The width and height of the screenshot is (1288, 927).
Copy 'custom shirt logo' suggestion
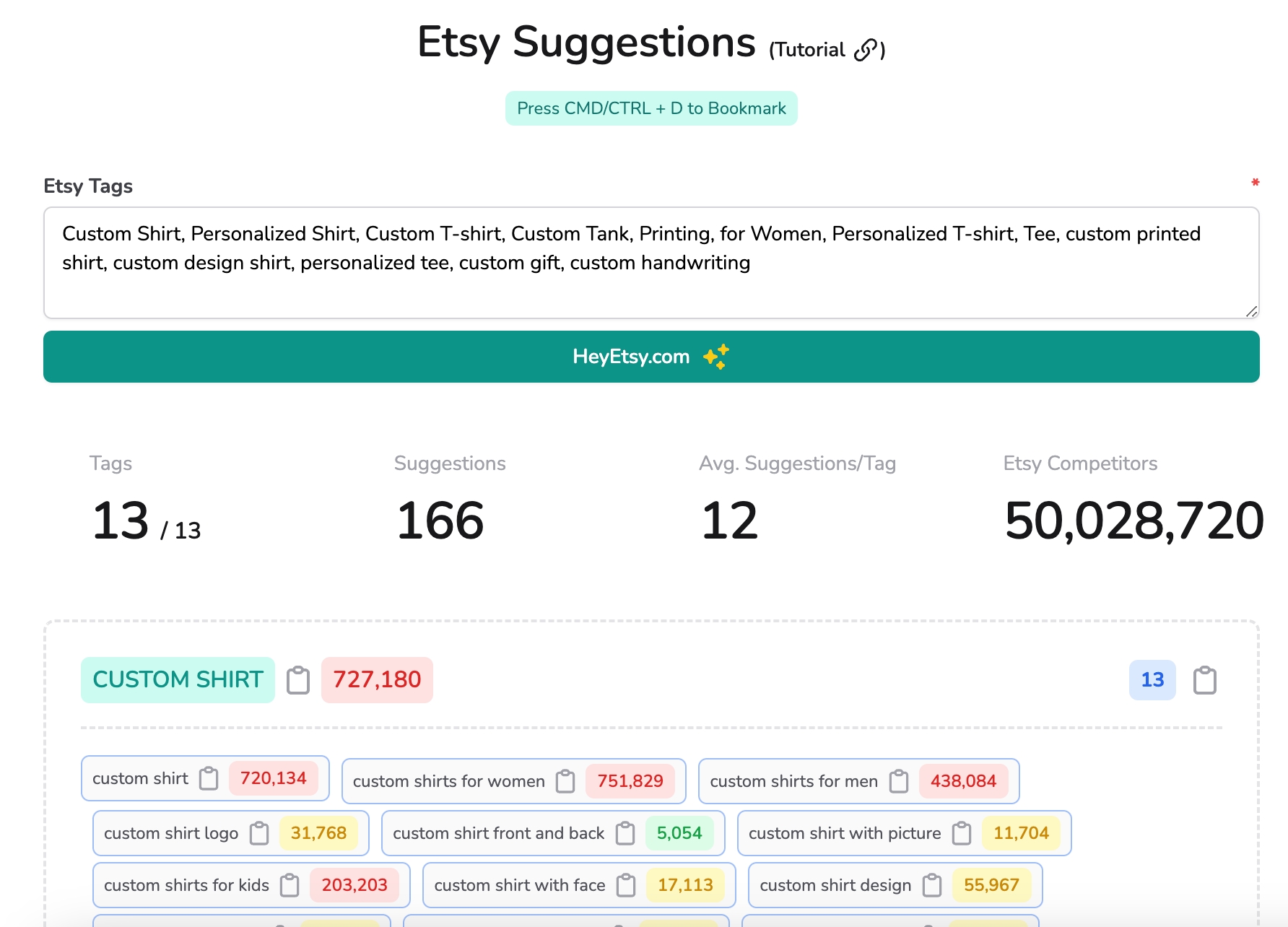(259, 833)
